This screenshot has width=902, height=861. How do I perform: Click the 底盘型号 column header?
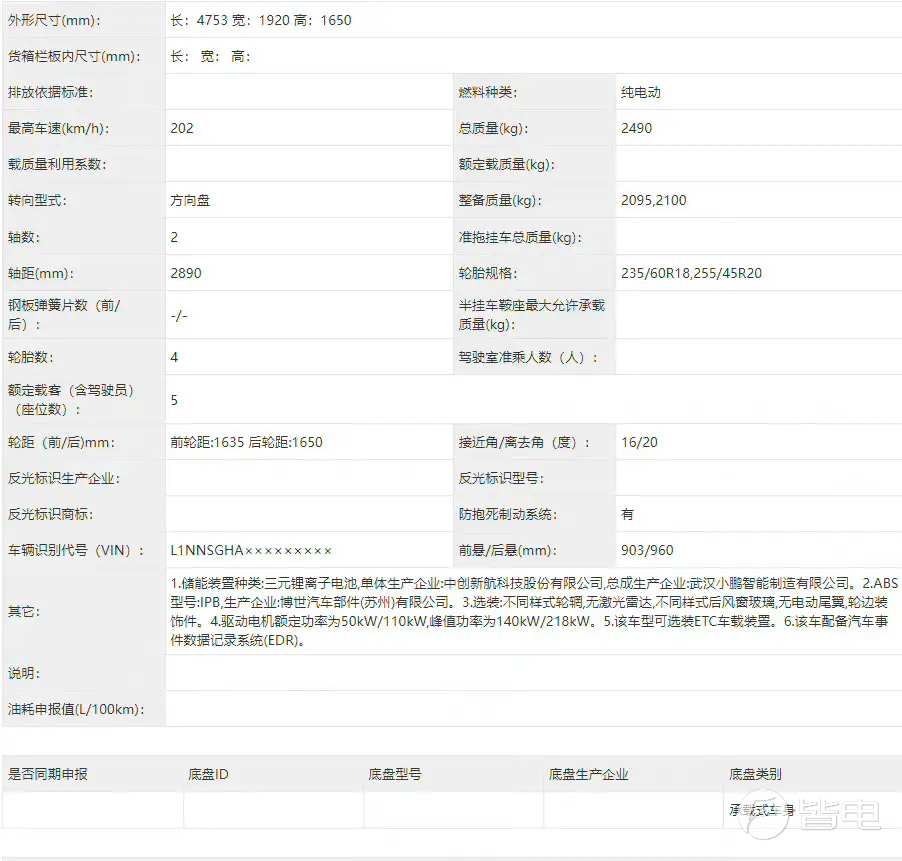[395, 775]
